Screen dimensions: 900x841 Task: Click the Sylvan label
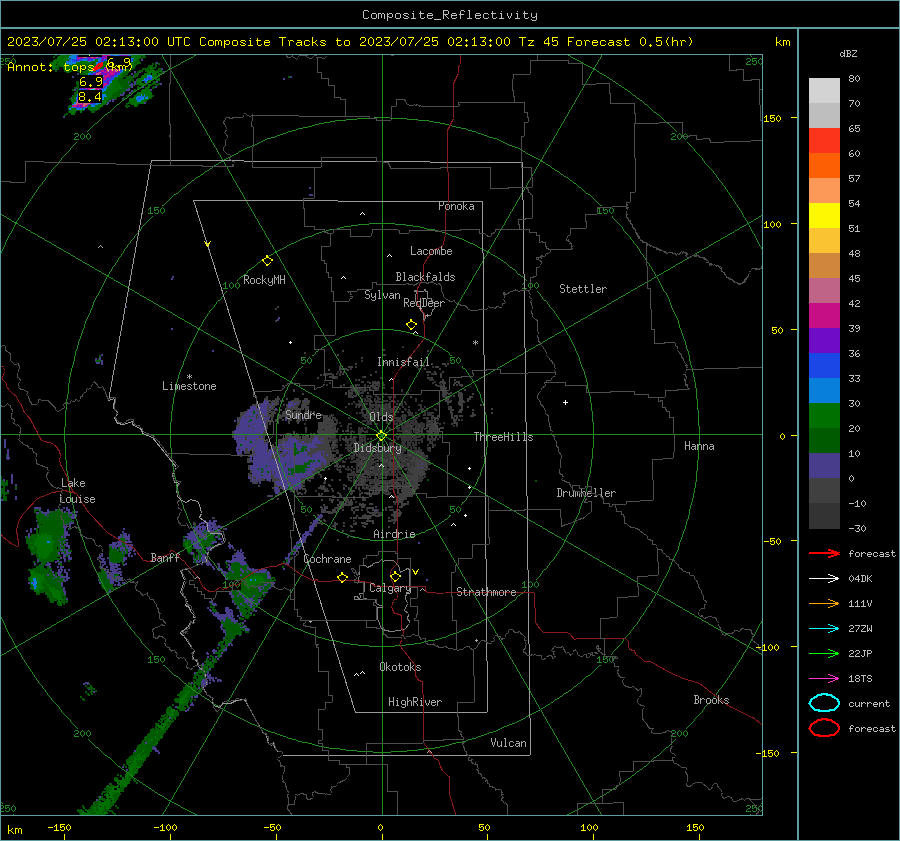pyautogui.click(x=382, y=295)
